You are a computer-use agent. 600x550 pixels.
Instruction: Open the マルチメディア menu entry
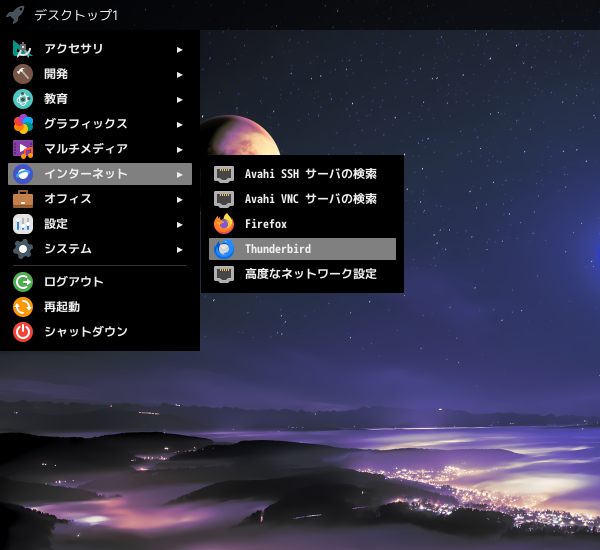click(100, 149)
